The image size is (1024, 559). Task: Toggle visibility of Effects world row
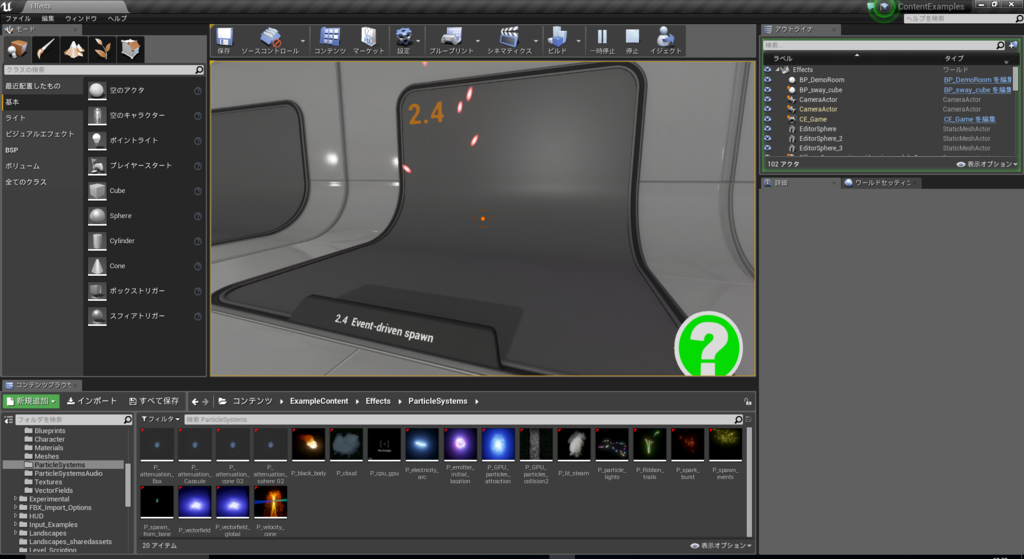767,70
